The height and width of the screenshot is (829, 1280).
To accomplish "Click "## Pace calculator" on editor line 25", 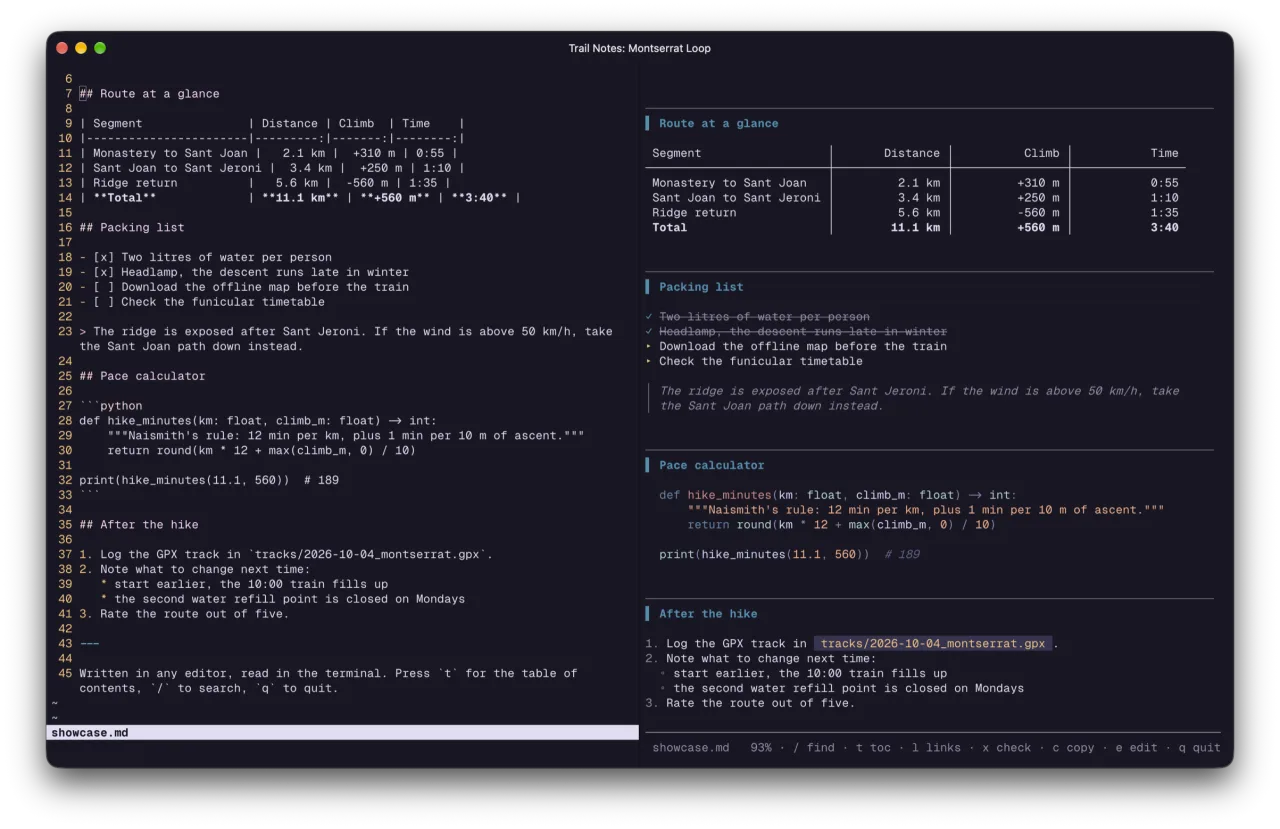I will pyautogui.click(x=142, y=376).
